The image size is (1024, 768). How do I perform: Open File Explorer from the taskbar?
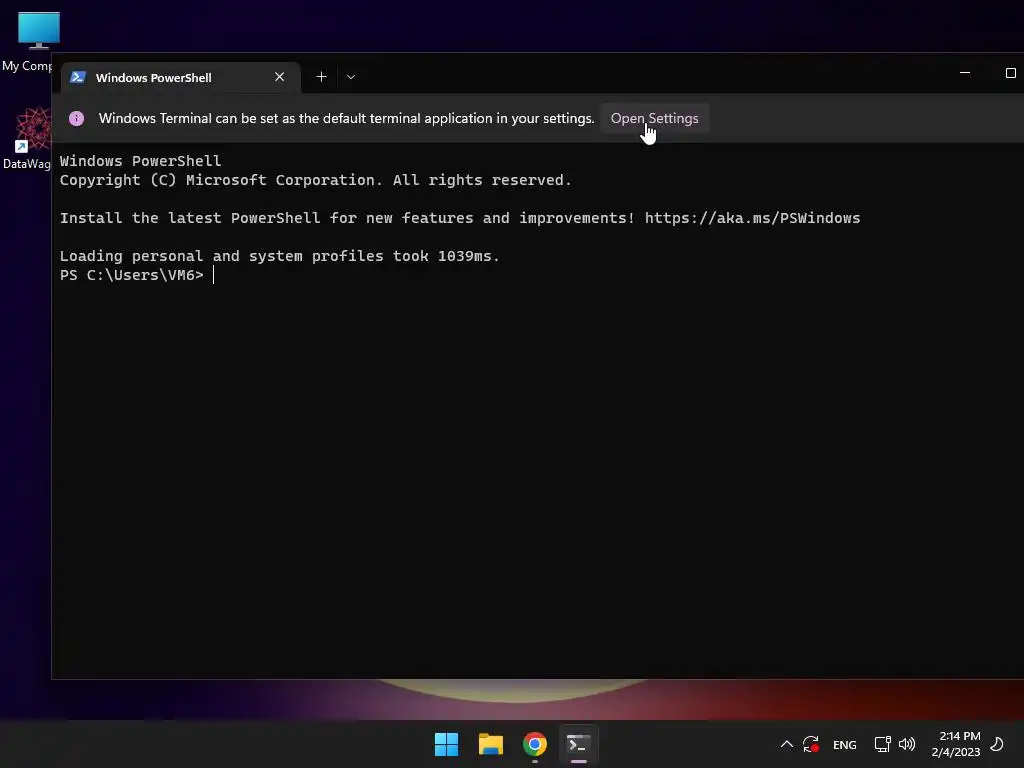[490, 744]
